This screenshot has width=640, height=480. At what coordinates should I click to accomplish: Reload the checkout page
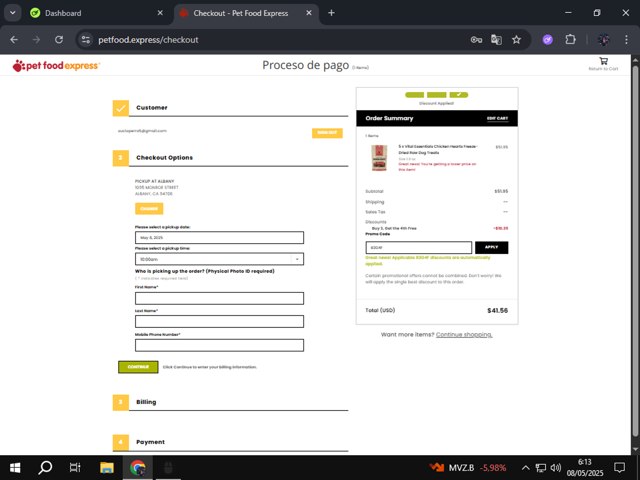(x=59, y=40)
